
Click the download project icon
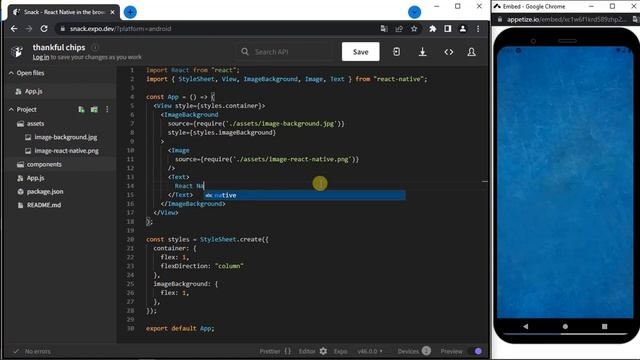click(422, 52)
